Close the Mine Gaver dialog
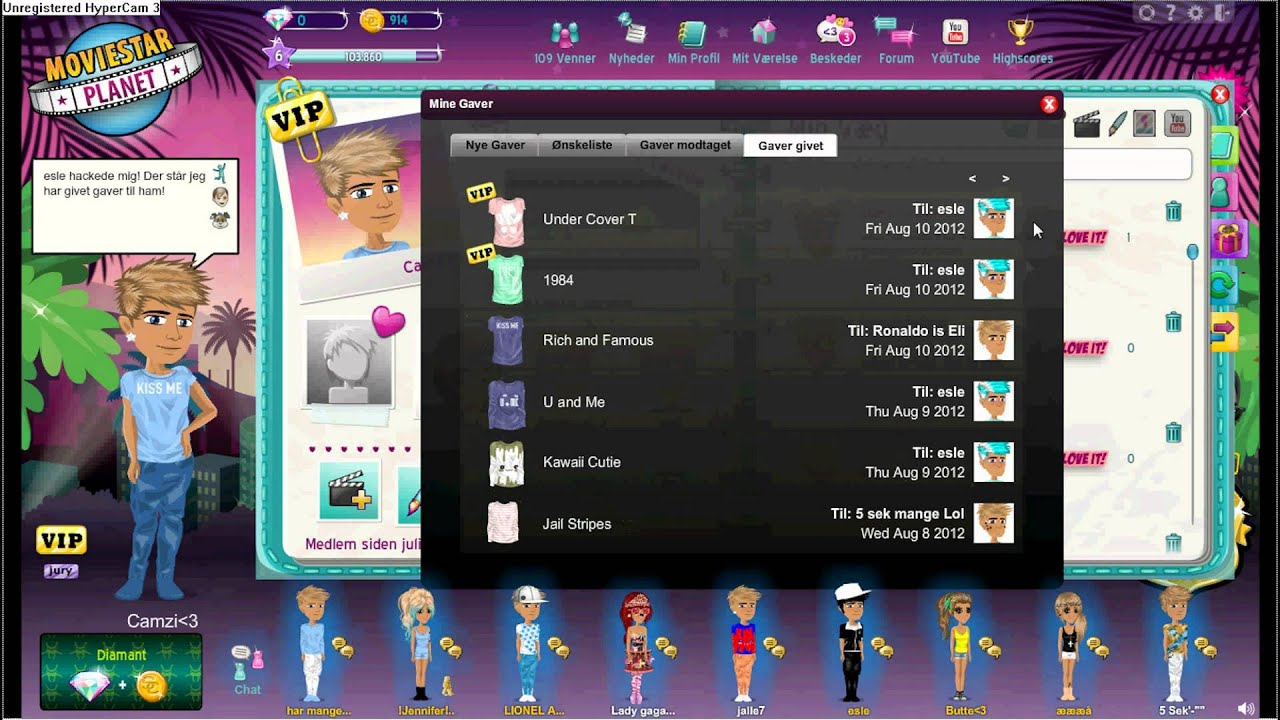This screenshot has width=1280, height=720. [x=1049, y=104]
